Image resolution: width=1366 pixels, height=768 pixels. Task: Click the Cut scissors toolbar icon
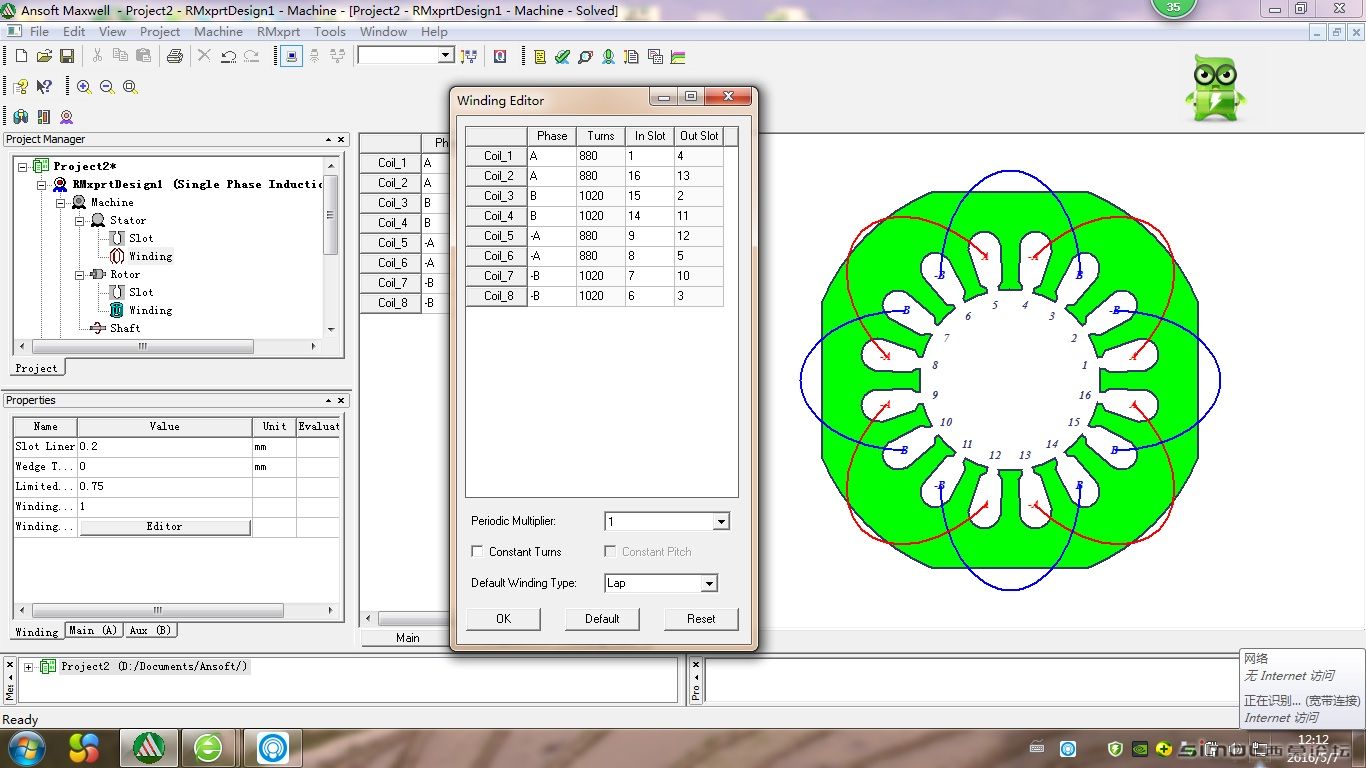pyautogui.click(x=98, y=56)
